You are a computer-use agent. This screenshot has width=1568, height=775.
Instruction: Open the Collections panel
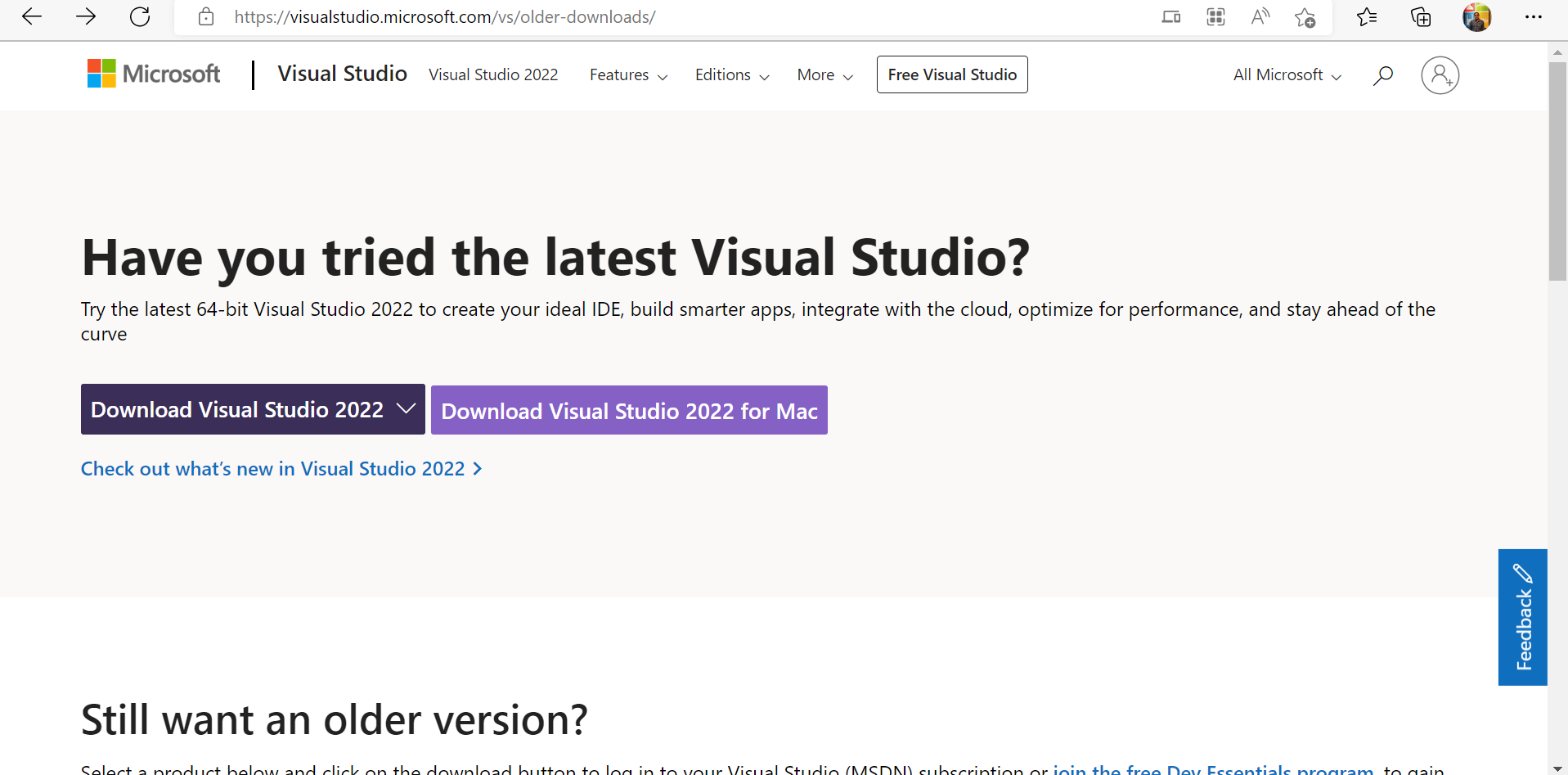pos(1421,16)
